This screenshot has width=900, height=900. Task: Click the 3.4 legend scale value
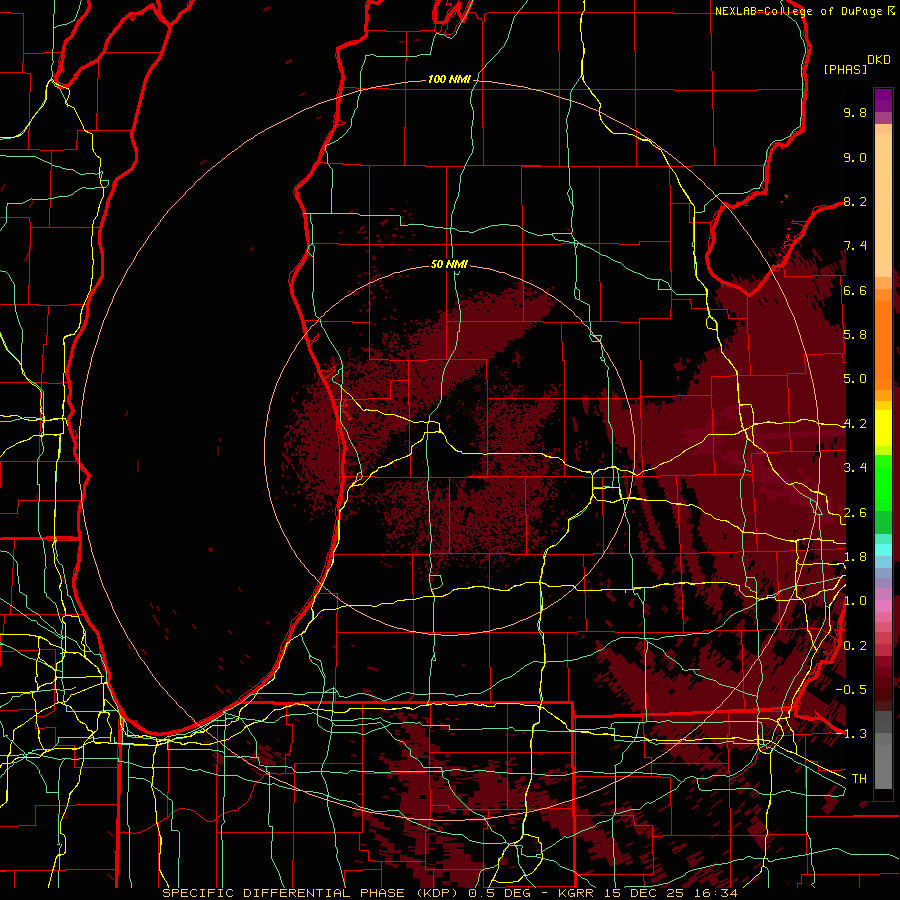pos(855,468)
